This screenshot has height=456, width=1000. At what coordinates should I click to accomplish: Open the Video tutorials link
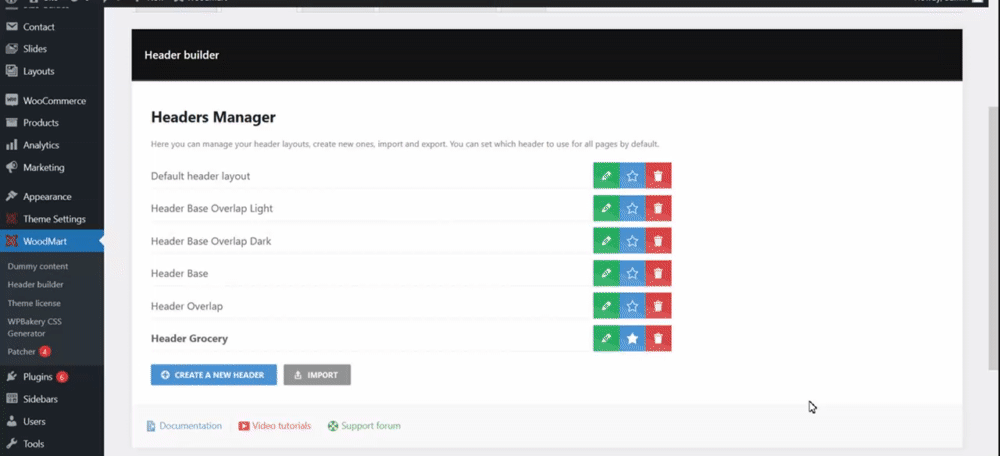[x=275, y=425]
